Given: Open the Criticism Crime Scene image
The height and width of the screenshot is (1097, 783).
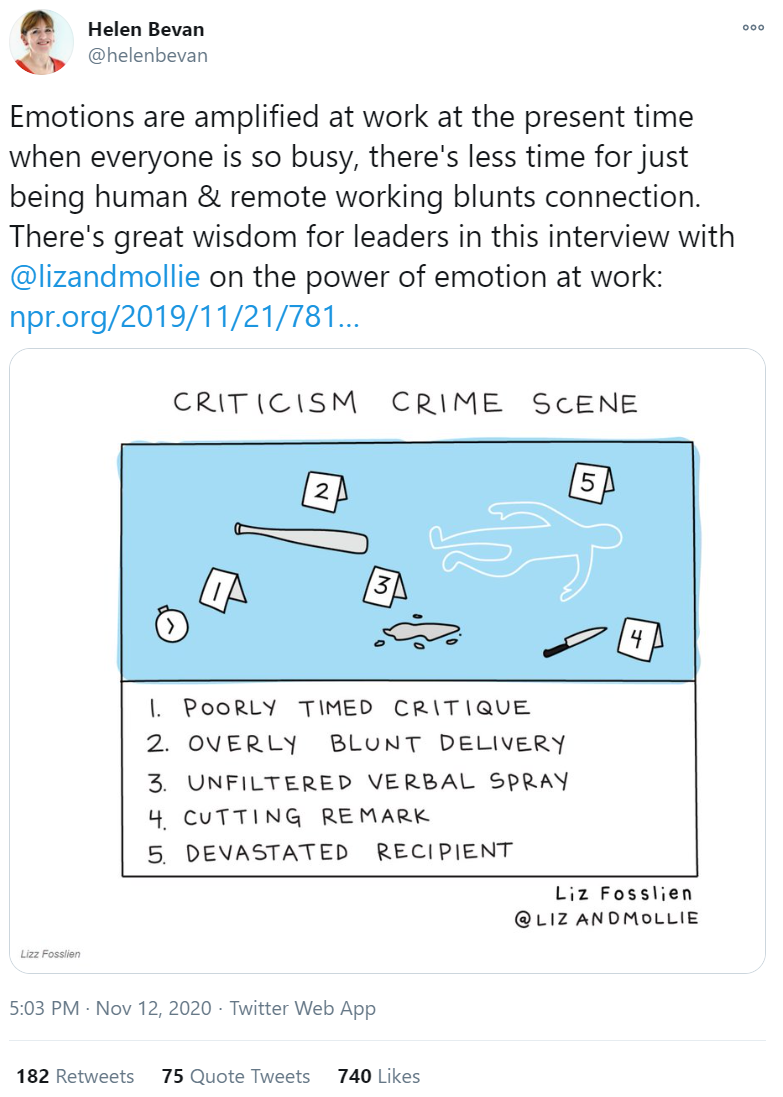Looking at the screenshot, I should (x=387, y=660).
